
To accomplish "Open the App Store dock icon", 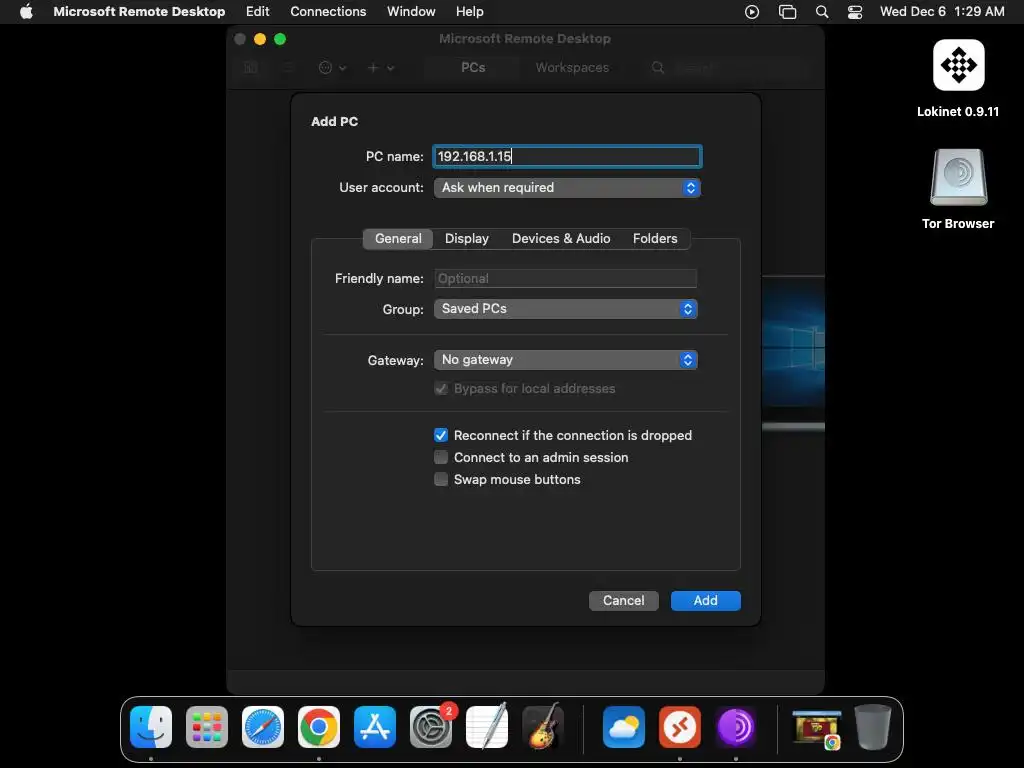I will (375, 727).
